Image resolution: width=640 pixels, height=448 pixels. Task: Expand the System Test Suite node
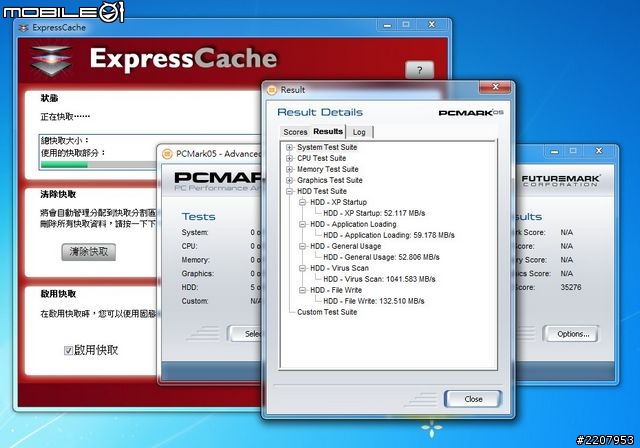[x=289, y=147]
